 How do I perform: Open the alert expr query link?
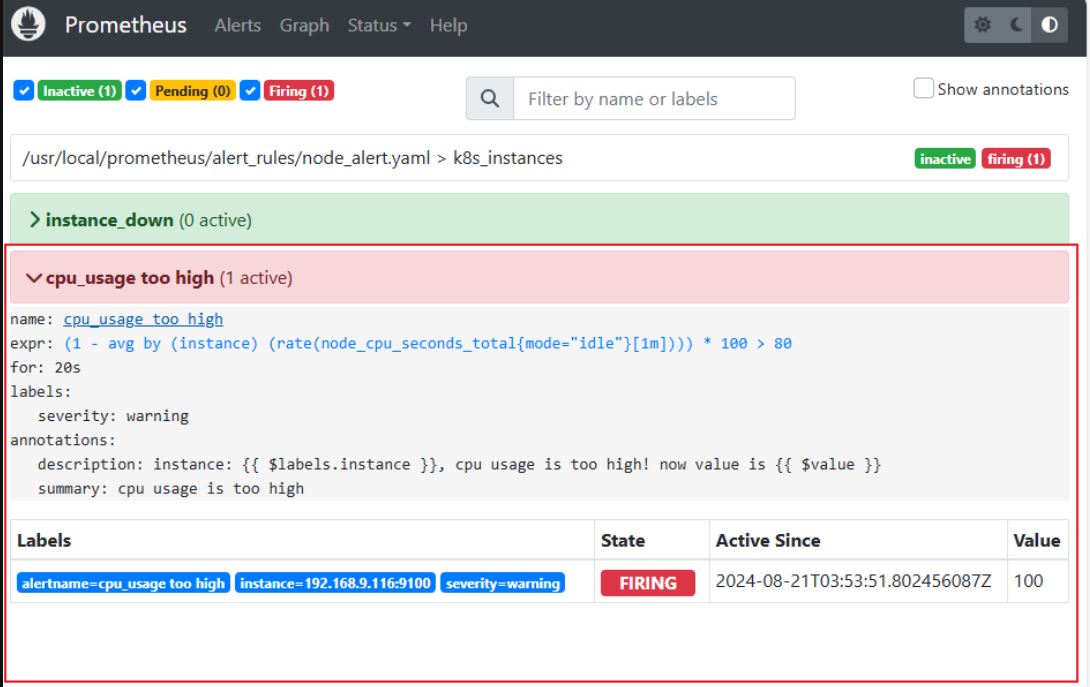(x=428, y=344)
